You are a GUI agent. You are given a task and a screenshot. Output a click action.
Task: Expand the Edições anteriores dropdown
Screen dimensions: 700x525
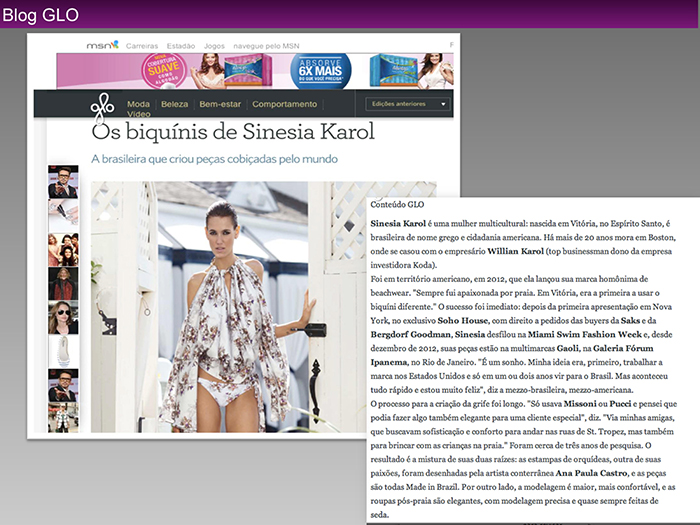(408, 104)
